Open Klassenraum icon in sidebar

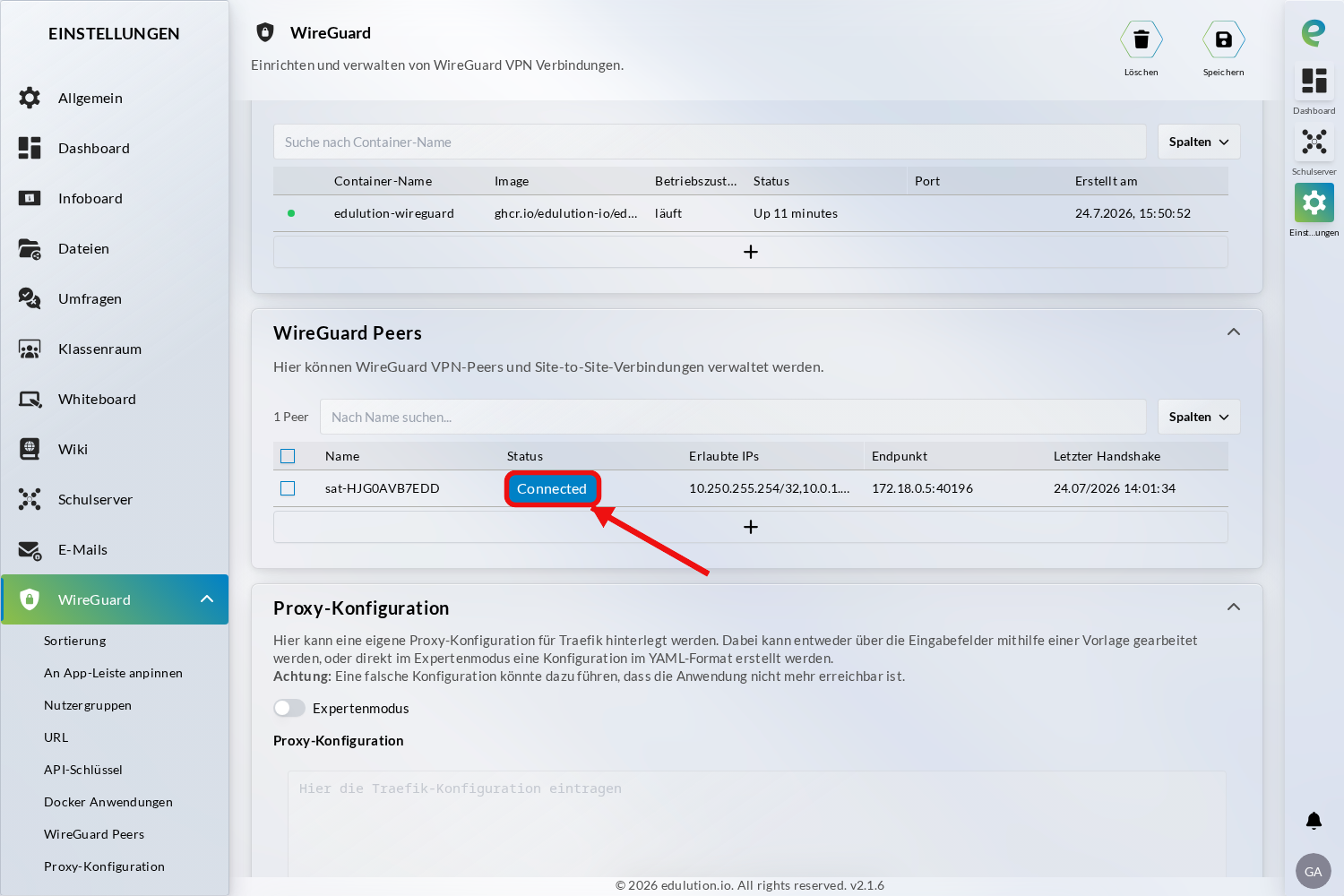pyautogui.click(x=30, y=349)
